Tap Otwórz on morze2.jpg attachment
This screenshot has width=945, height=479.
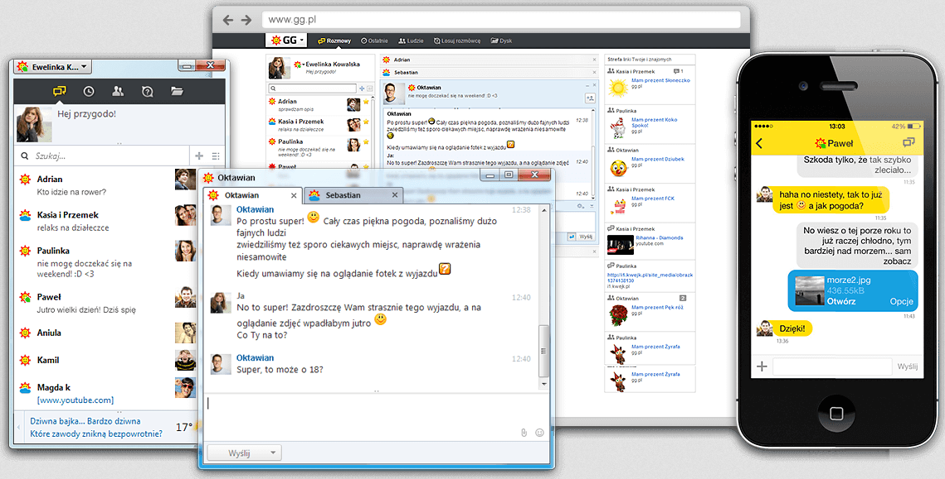(841, 301)
